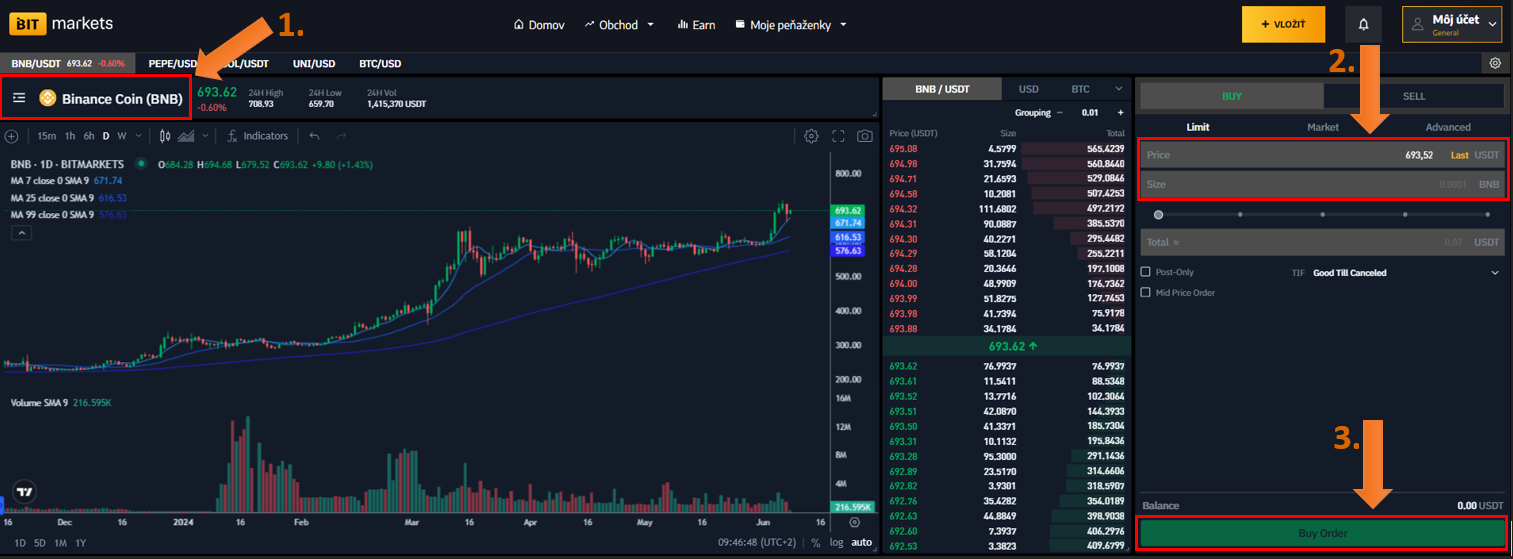The height and width of the screenshot is (559, 1513).
Task: Toggle log scale on the chart
Action: click(836, 543)
